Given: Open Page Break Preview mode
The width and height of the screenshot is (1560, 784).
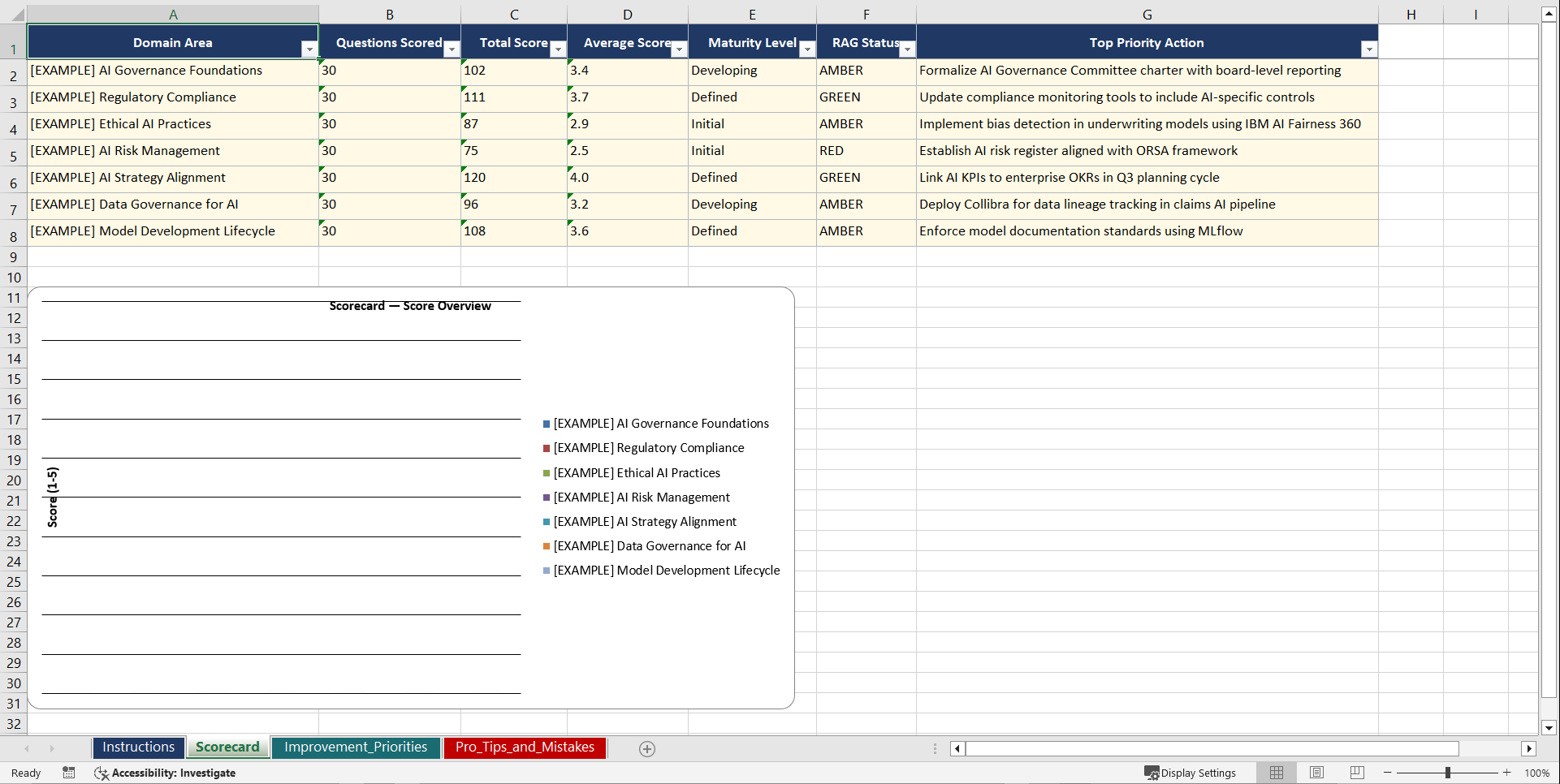Looking at the screenshot, I should tap(1357, 773).
